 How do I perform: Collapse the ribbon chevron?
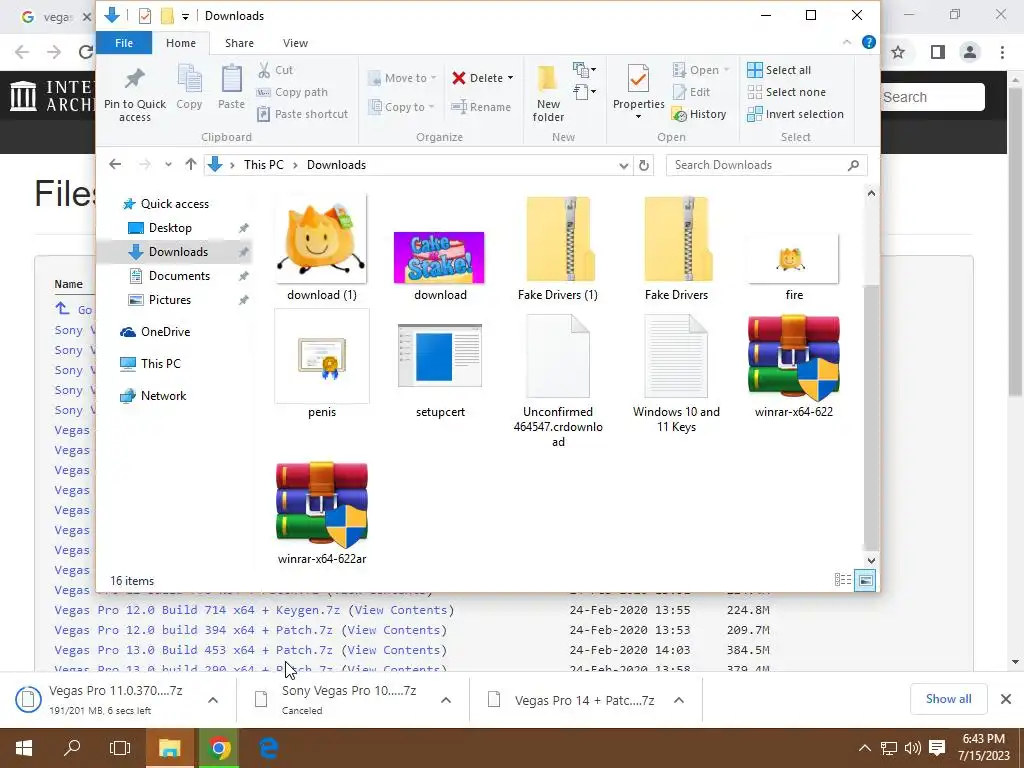click(847, 42)
